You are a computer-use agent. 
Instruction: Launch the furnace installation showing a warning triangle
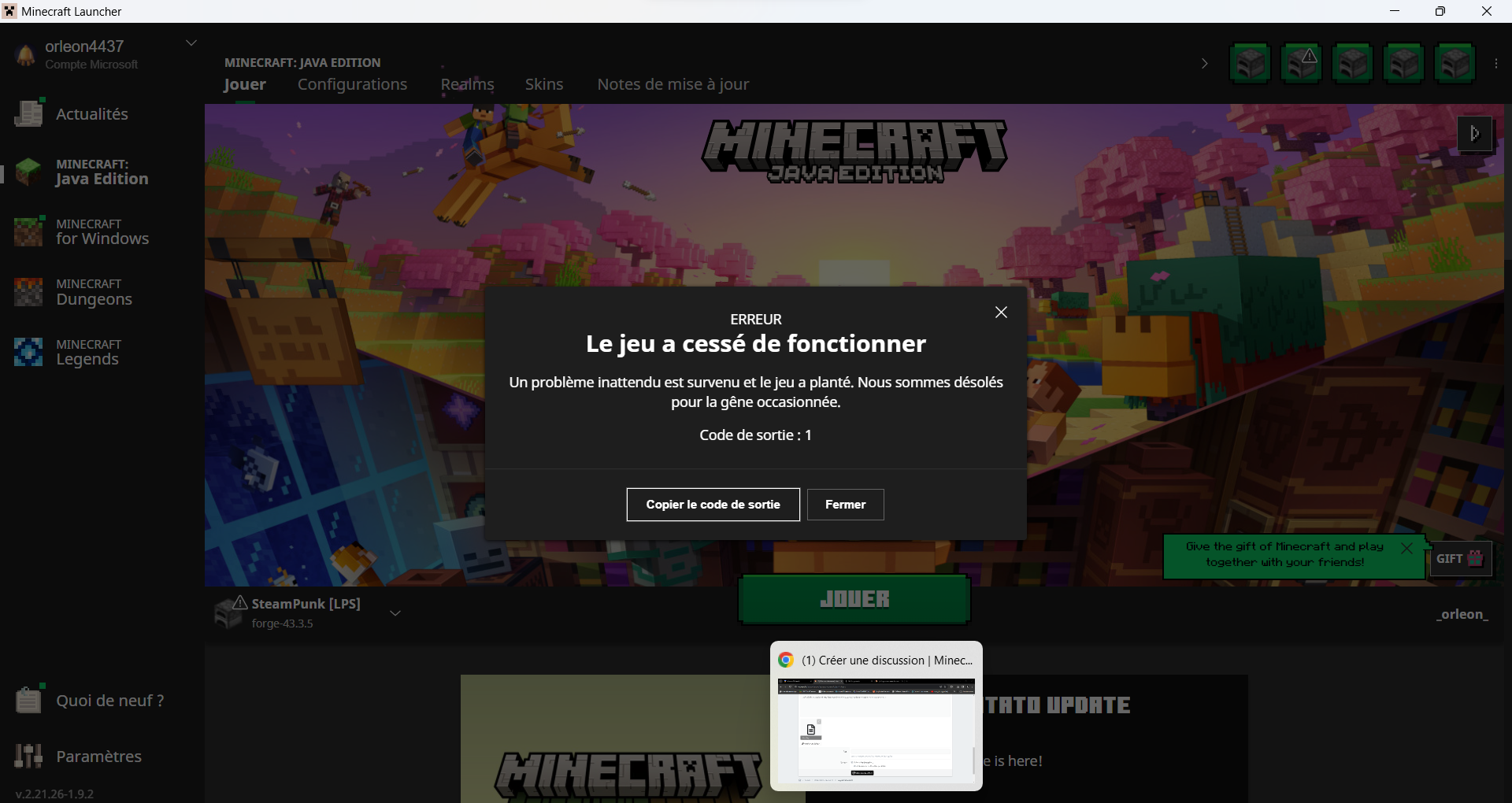[x=1302, y=63]
